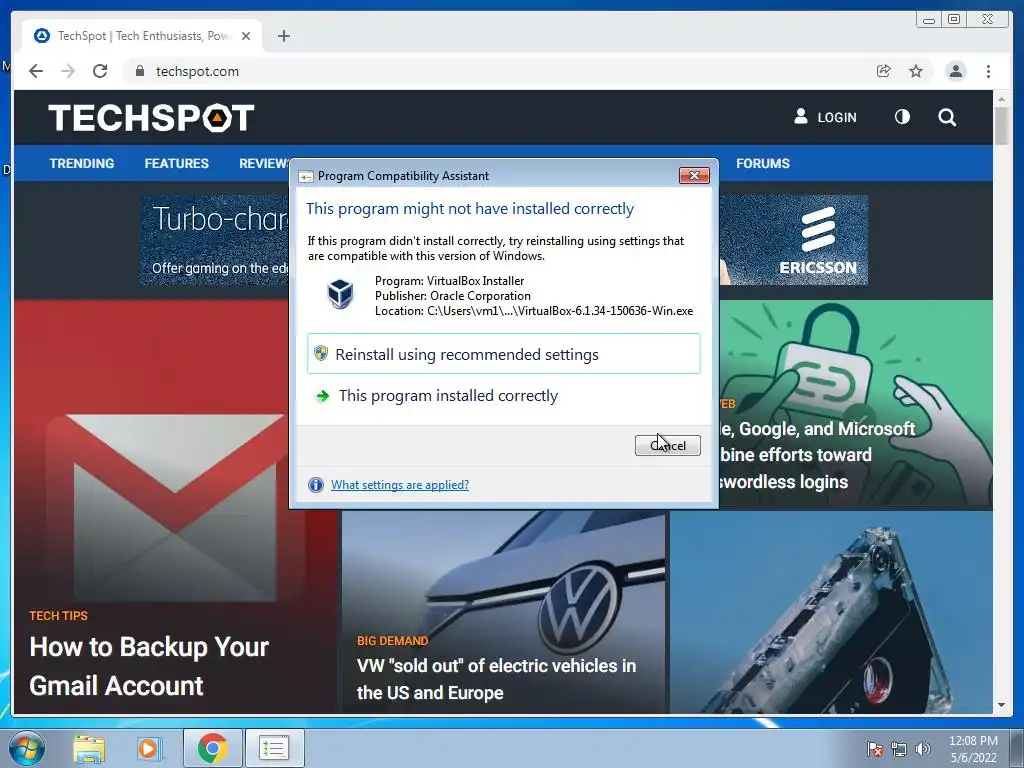Reload the techspot.com page

[100, 71]
